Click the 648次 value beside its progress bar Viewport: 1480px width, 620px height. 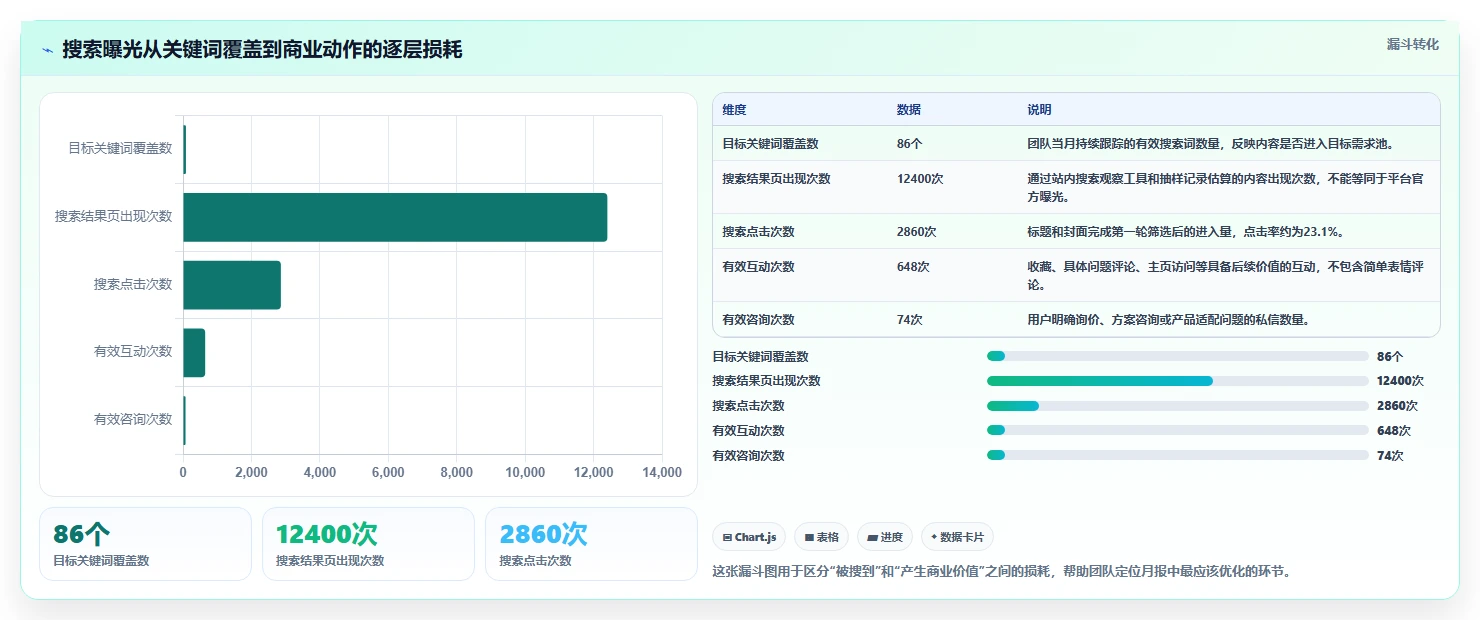(1393, 431)
